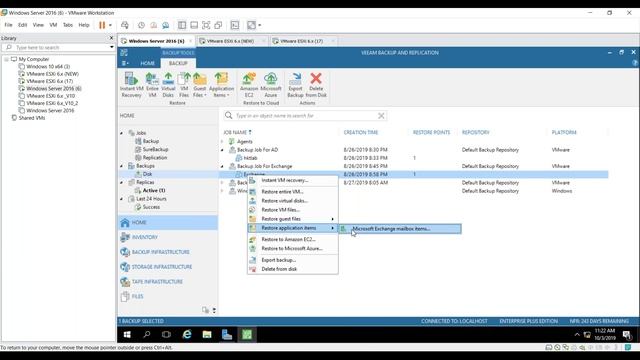Open the Veeam main menu button

click(x=125, y=63)
